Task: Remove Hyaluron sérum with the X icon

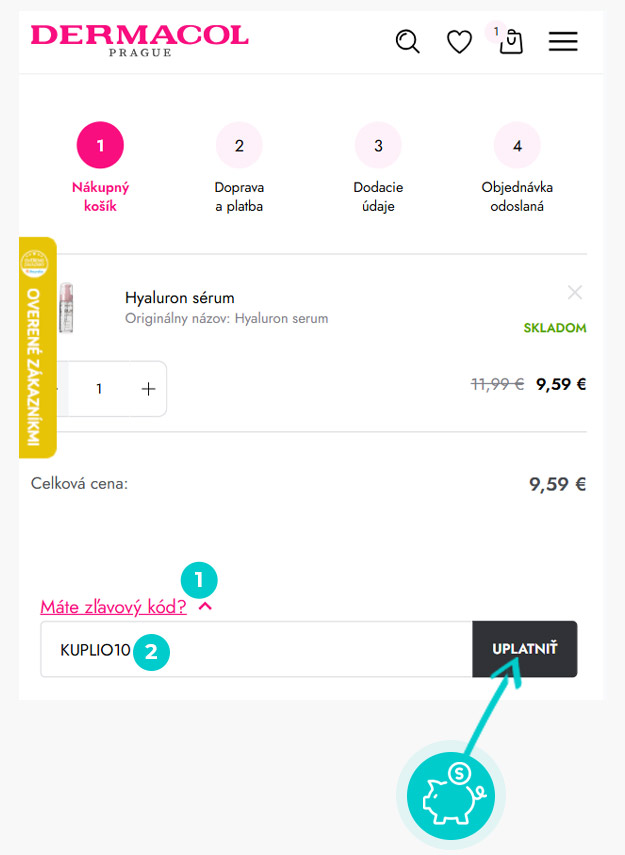Action: coord(575,292)
